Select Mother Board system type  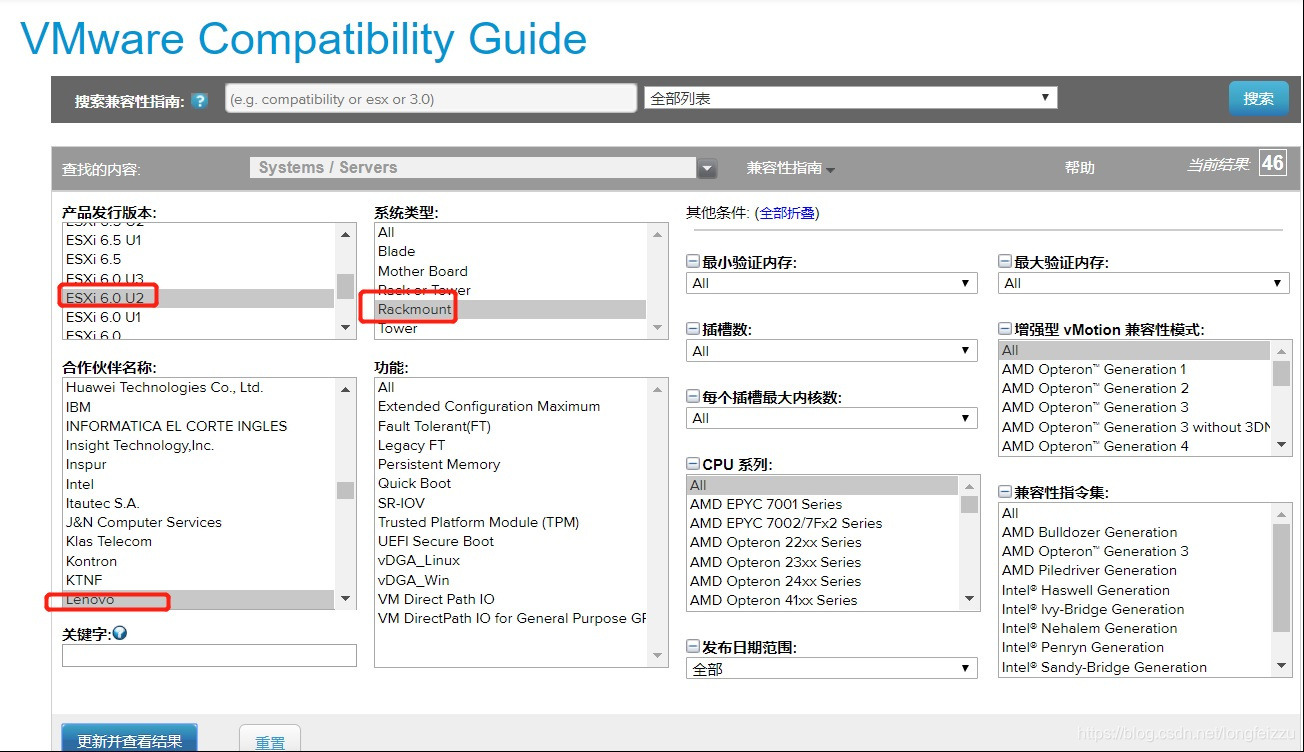click(510, 271)
